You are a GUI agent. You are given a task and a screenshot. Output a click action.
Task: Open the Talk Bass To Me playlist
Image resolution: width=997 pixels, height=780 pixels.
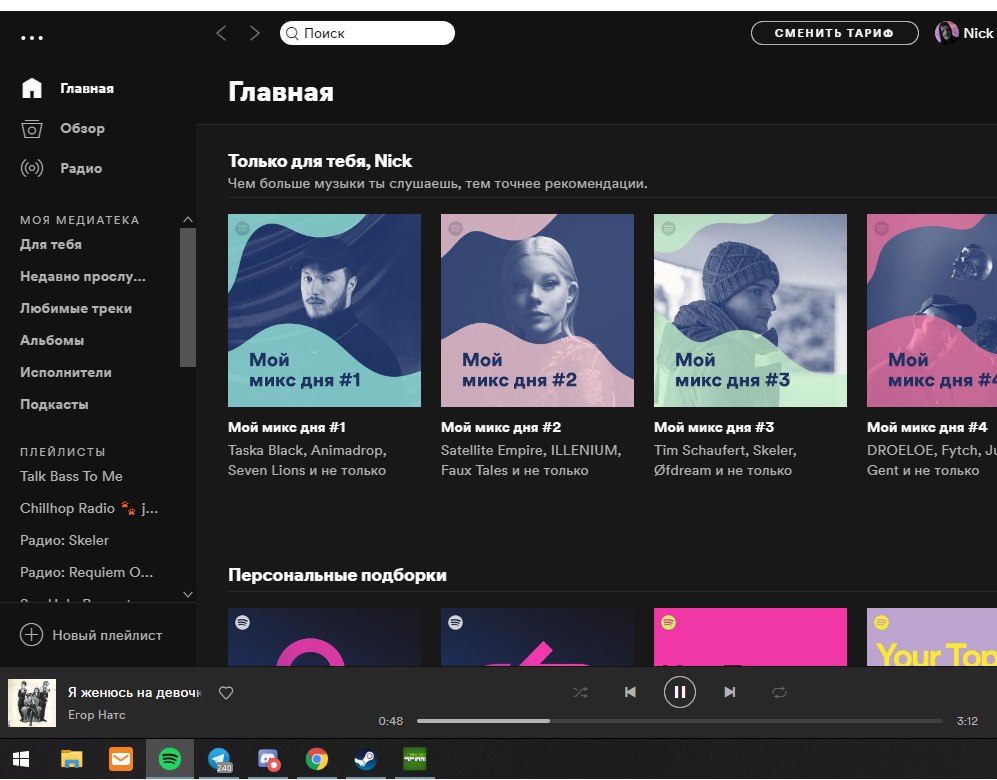coord(71,476)
